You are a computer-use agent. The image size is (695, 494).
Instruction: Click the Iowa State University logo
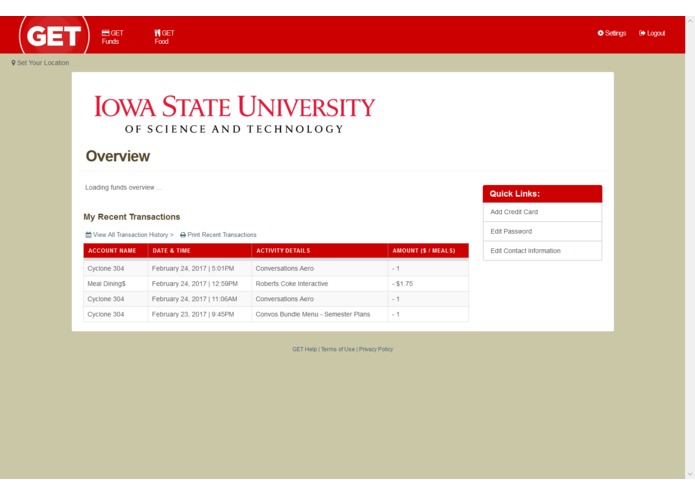[x=234, y=114]
